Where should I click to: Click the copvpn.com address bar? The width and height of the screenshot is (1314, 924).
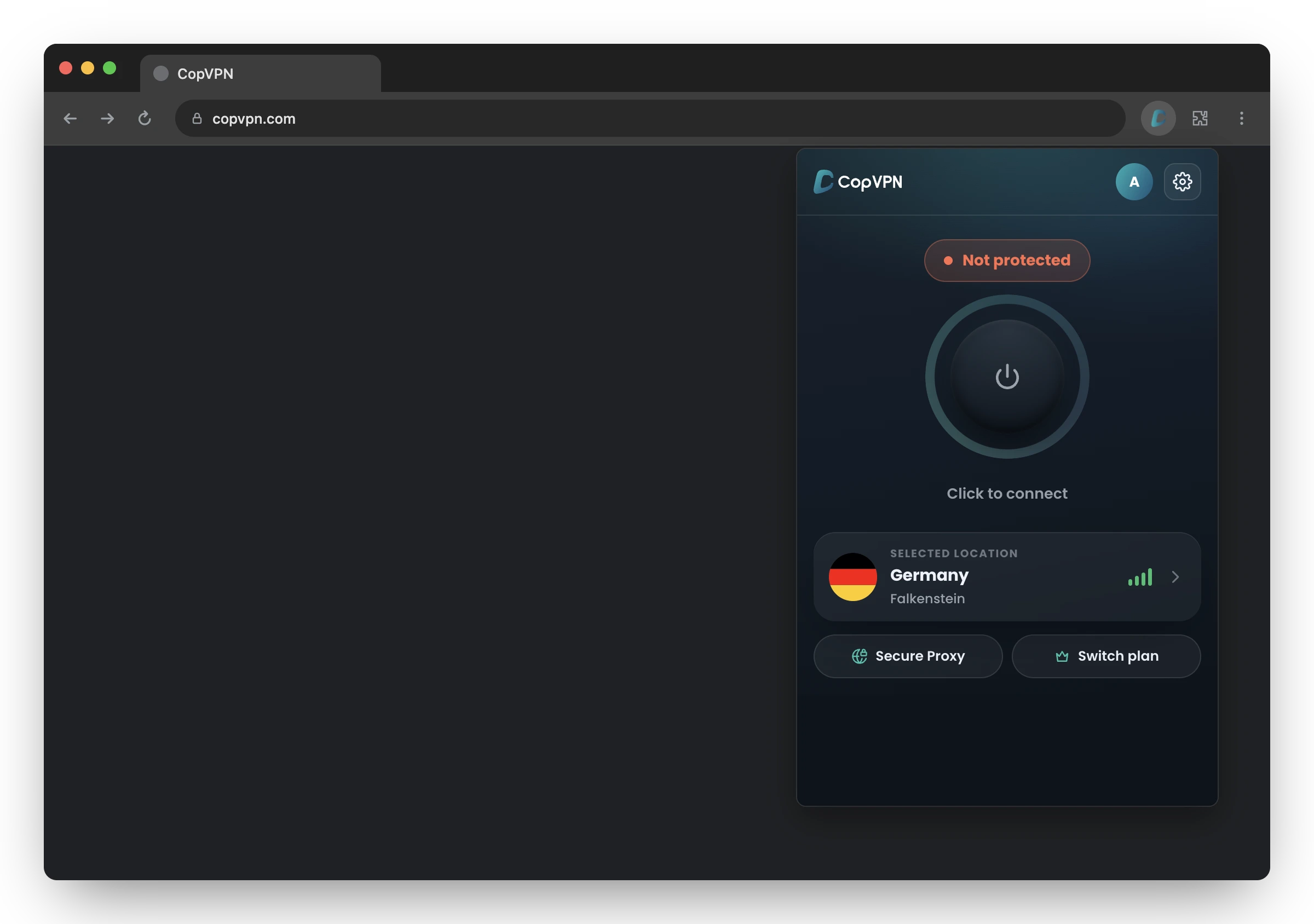pos(650,118)
